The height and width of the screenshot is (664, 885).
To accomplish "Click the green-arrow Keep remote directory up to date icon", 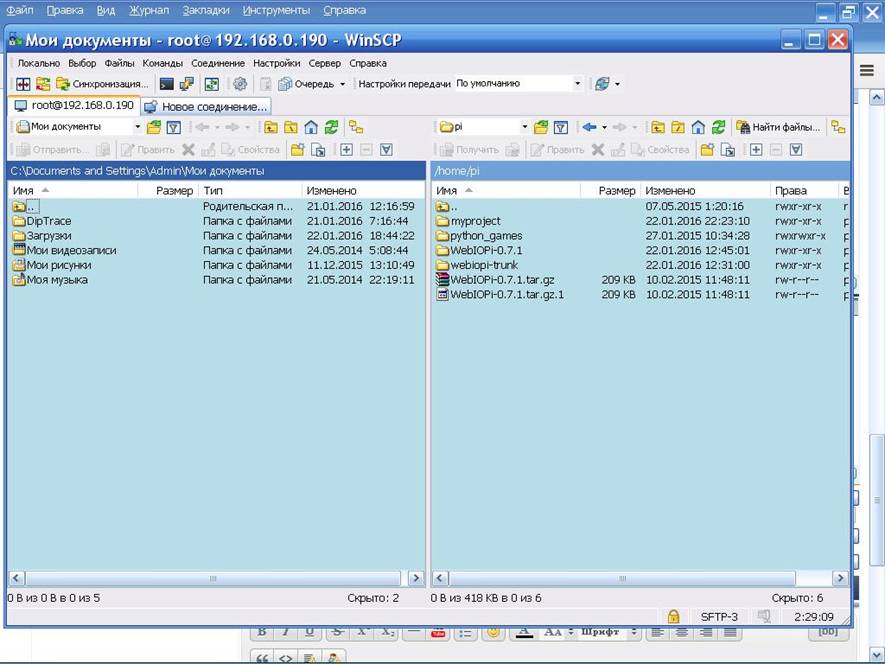I will tap(212, 84).
